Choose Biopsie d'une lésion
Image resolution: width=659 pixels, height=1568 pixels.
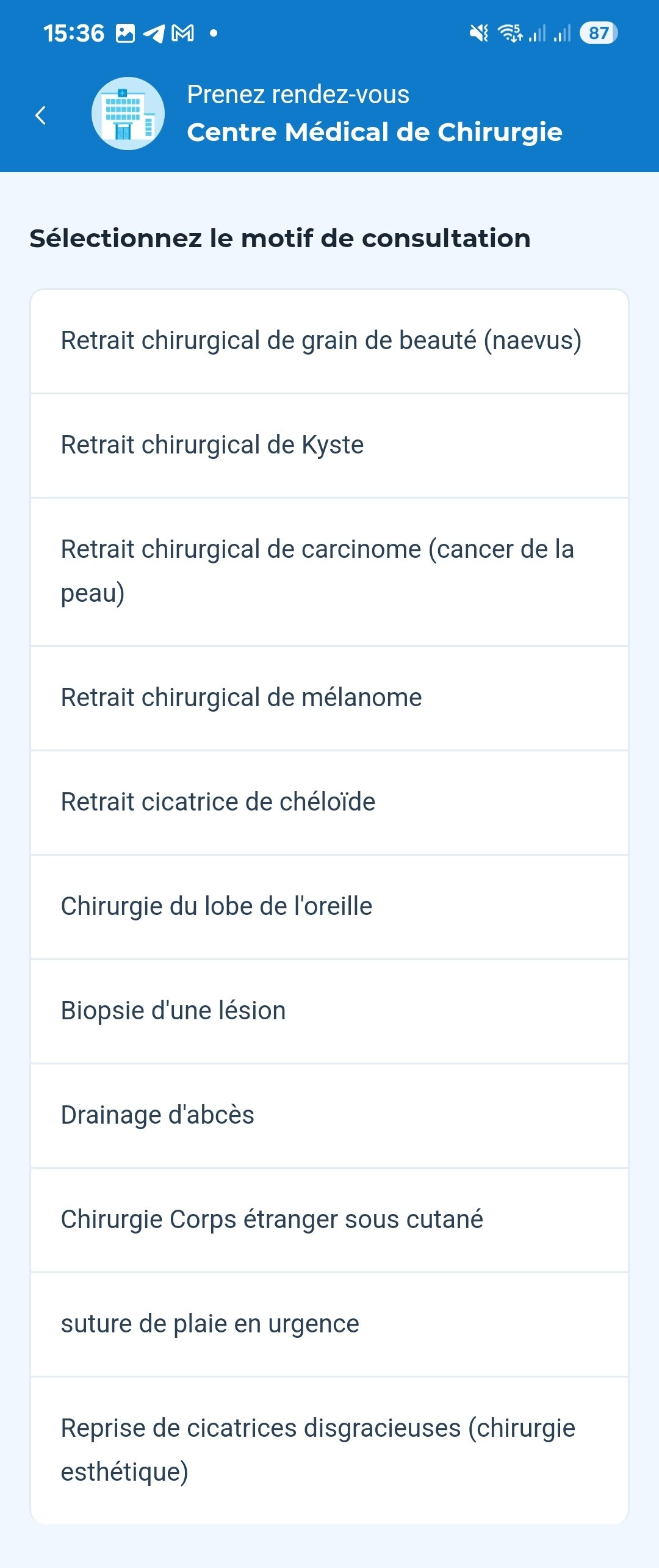click(x=329, y=1011)
